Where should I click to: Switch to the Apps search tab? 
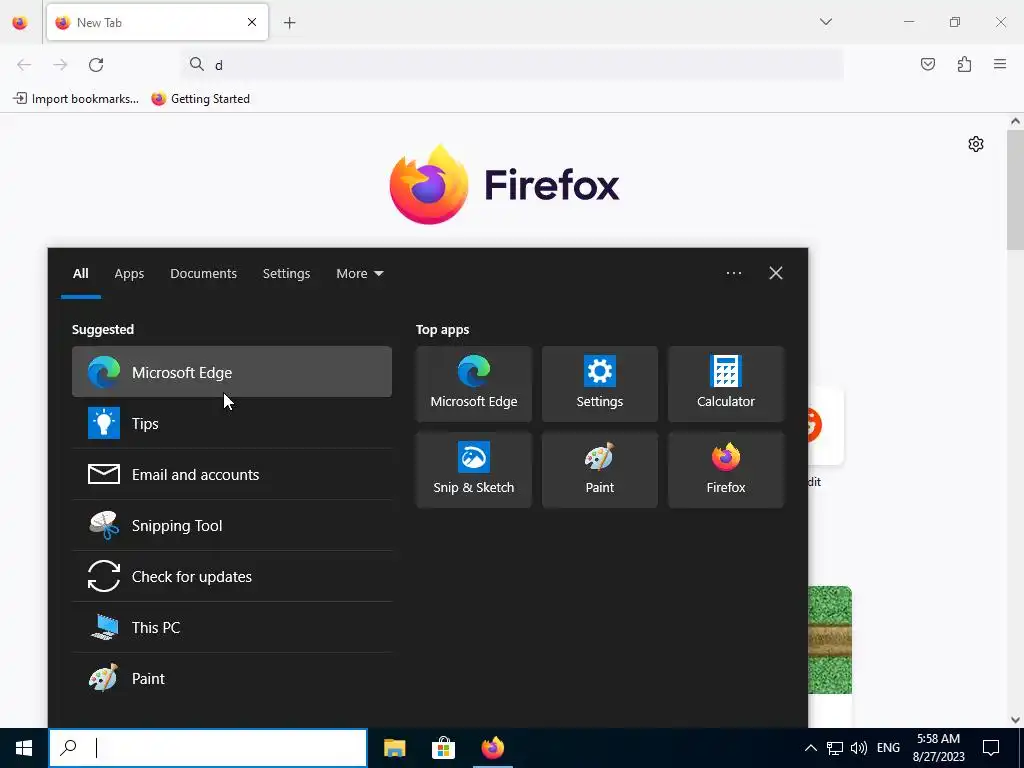129,274
